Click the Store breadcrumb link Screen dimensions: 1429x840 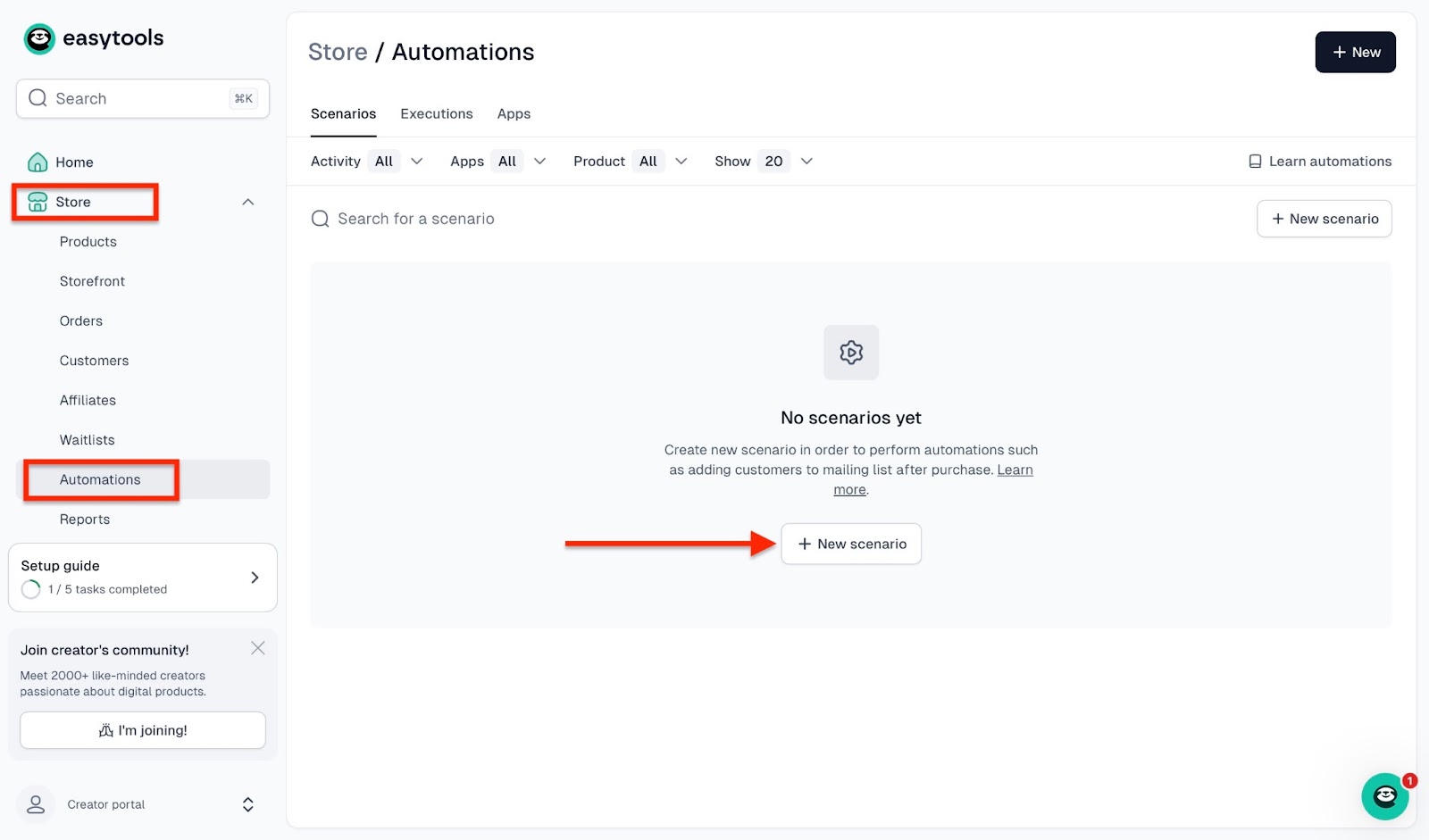(x=338, y=52)
